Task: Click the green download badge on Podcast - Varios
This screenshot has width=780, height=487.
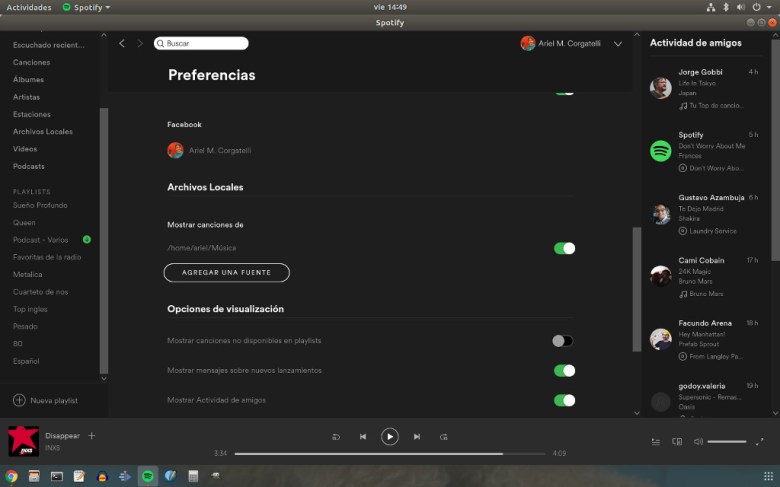Action: click(x=87, y=239)
